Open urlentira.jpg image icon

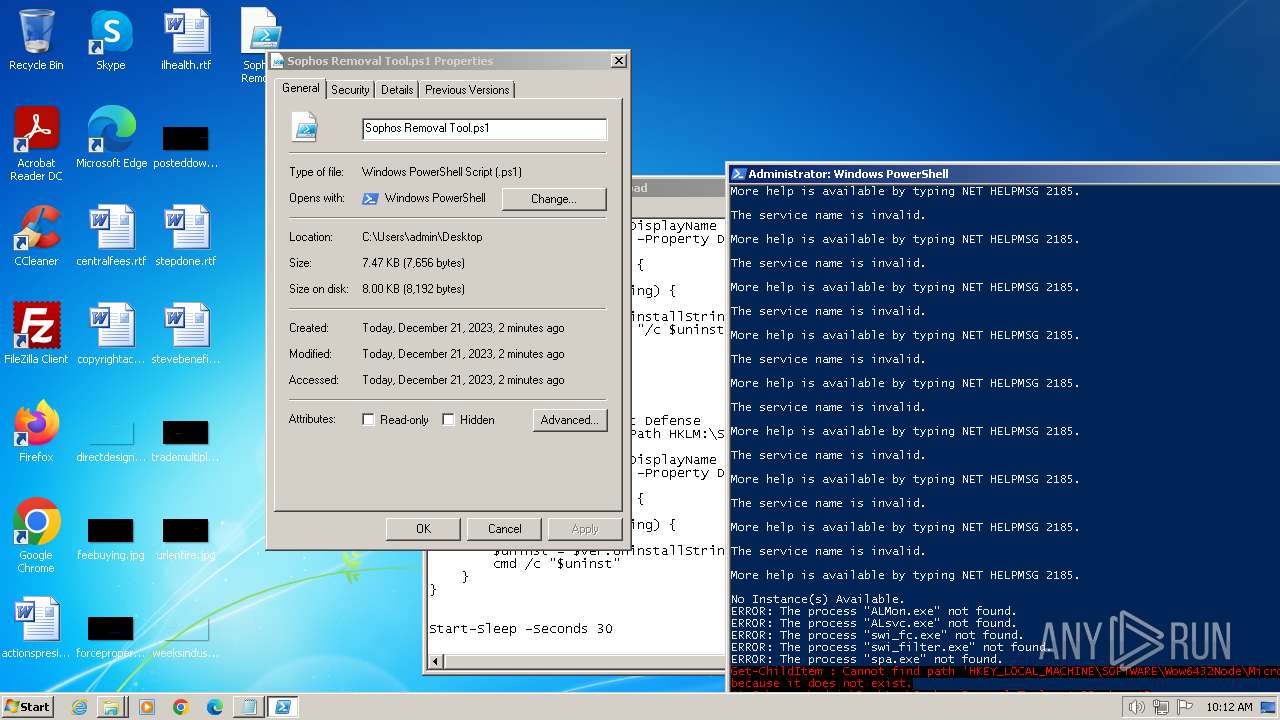pos(186,538)
